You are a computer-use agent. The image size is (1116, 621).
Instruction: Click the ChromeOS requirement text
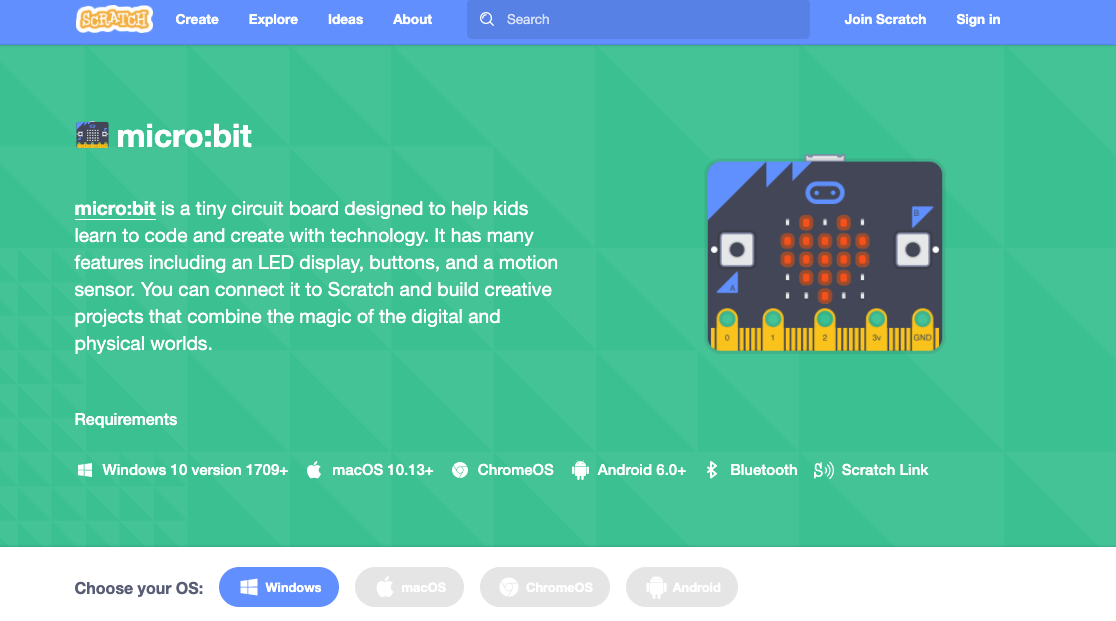(515, 470)
